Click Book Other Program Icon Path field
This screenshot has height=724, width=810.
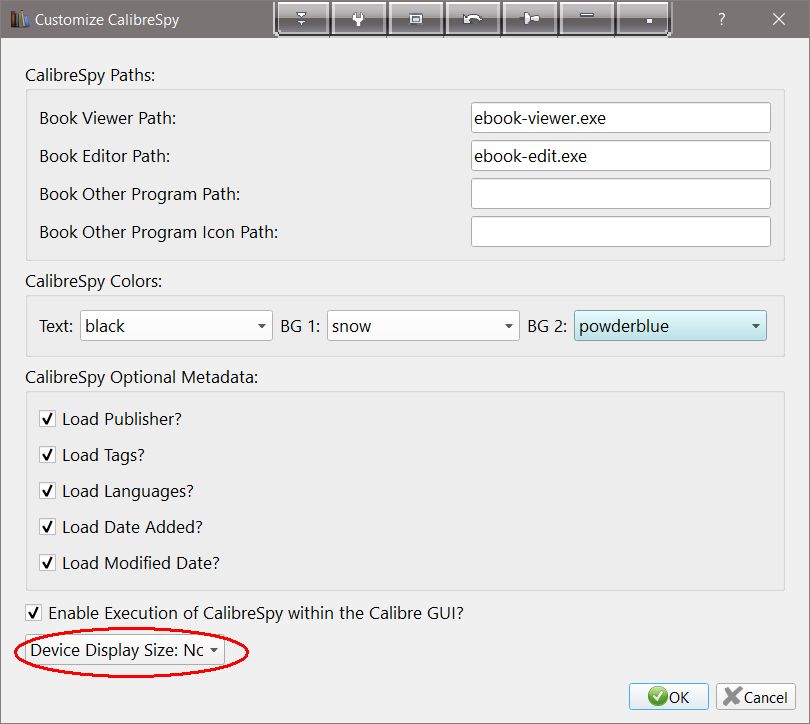point(620,232)
